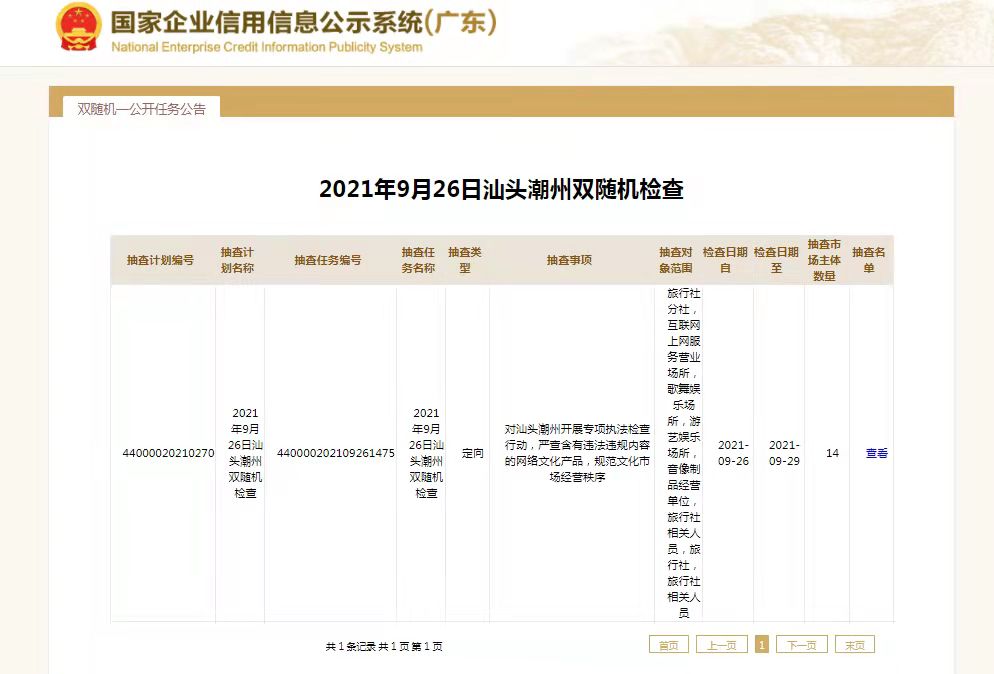994x674 pixels.
Task: Click the 查看 link in the table row
Action: point(877,453)
